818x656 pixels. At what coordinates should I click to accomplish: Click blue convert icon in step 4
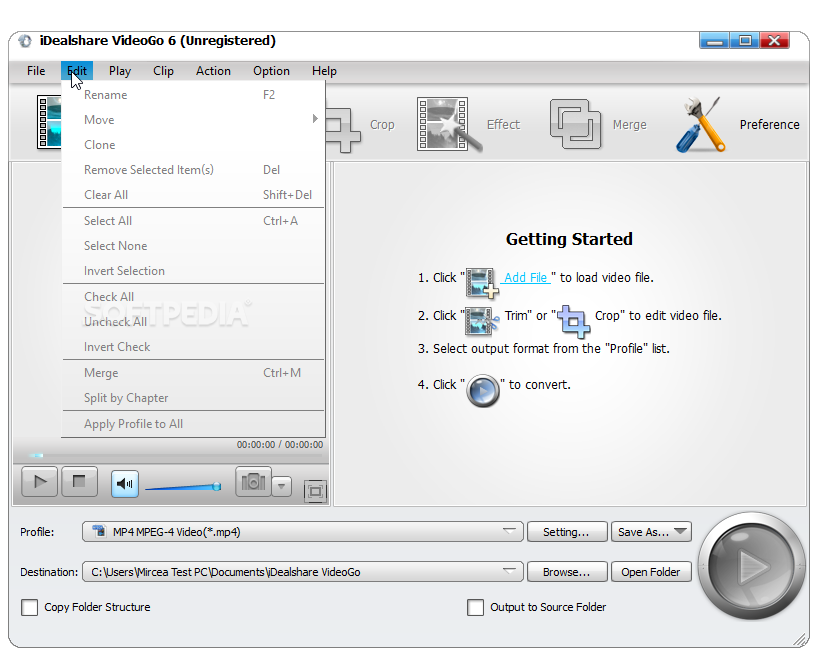(x=483, y=390)
